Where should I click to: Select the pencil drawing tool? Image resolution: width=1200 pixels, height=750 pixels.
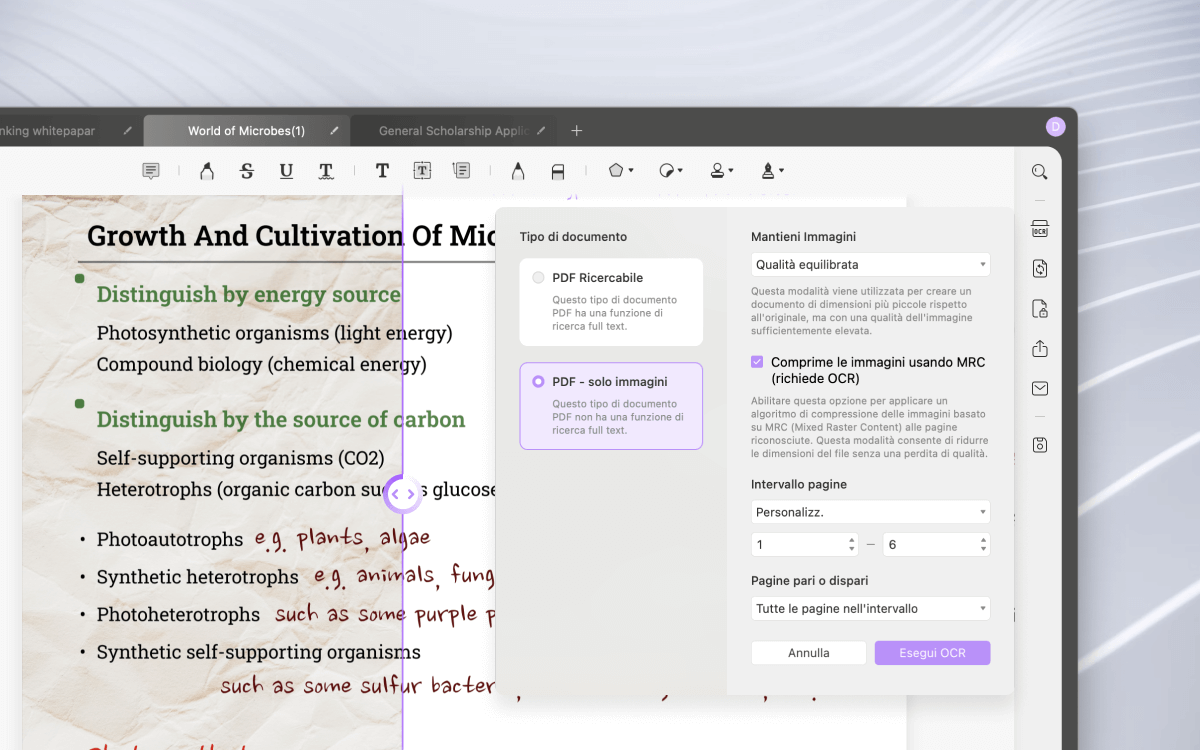click(518, 171)
